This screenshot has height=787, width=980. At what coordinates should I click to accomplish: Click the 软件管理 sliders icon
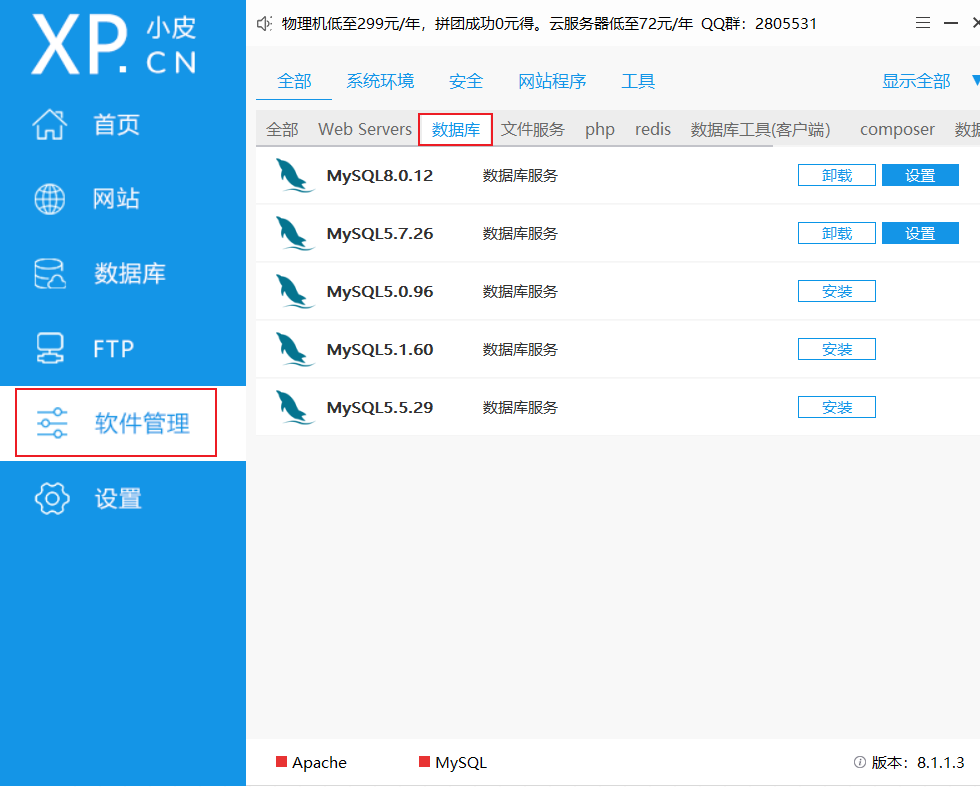tap(52, 423)
